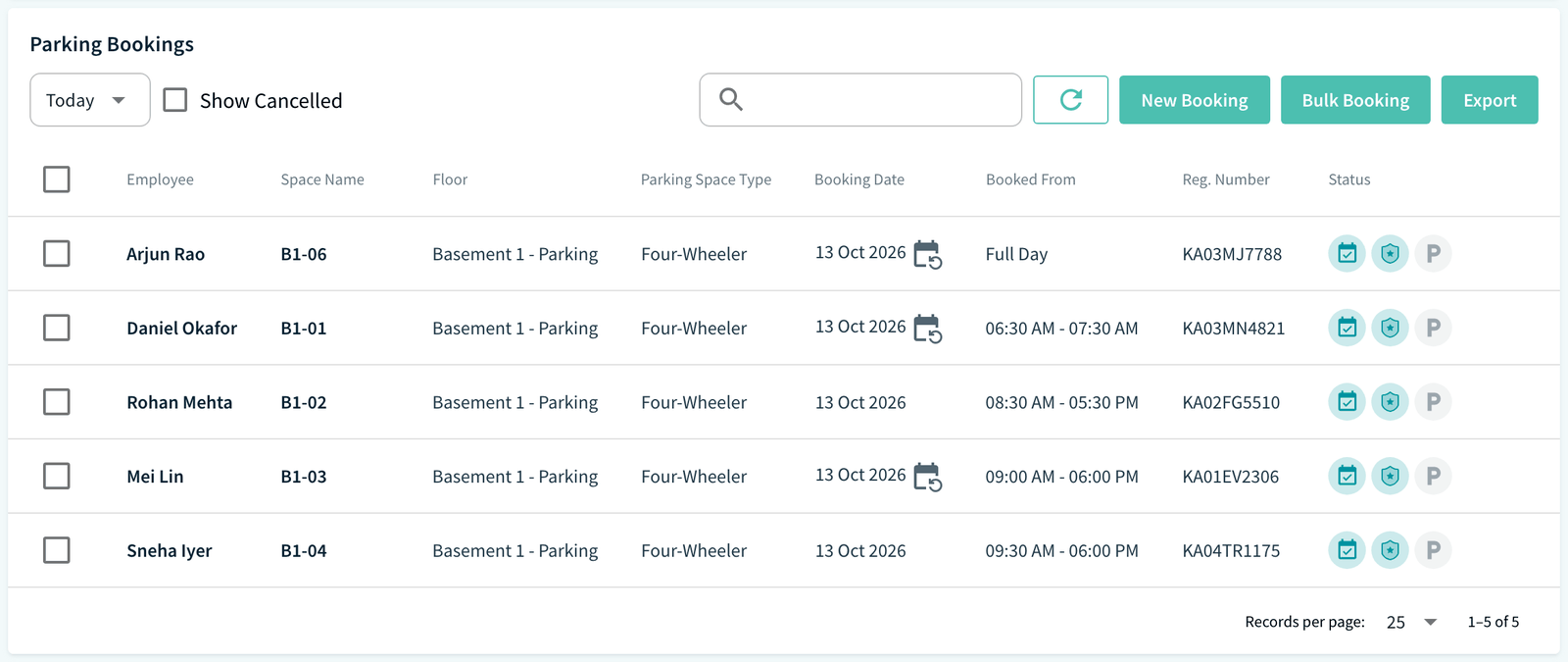This screenshot has width=1568, height=662.
Task: Click the 1–5 of 5 pagination text
Action: click(x=1493, y=622)
